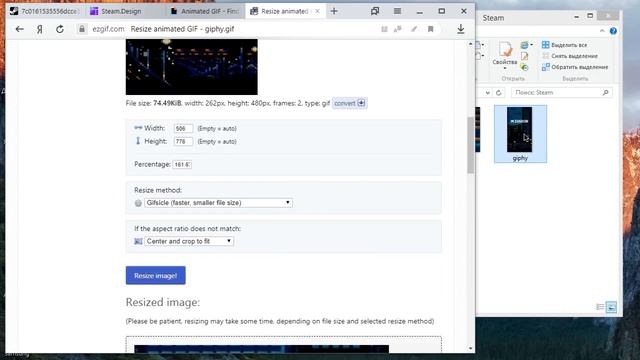Click the Width input field

point(183,128)
